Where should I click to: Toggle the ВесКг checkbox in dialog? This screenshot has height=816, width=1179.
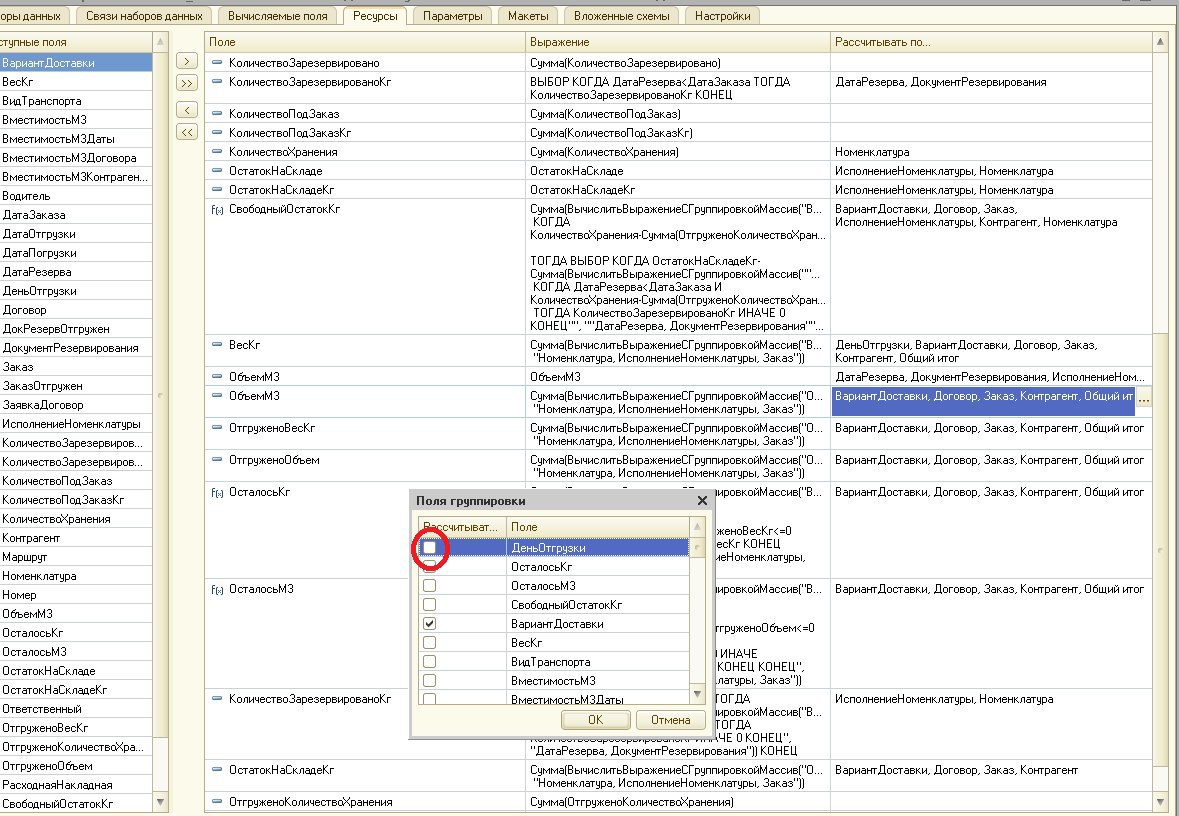tap(429, 643)
